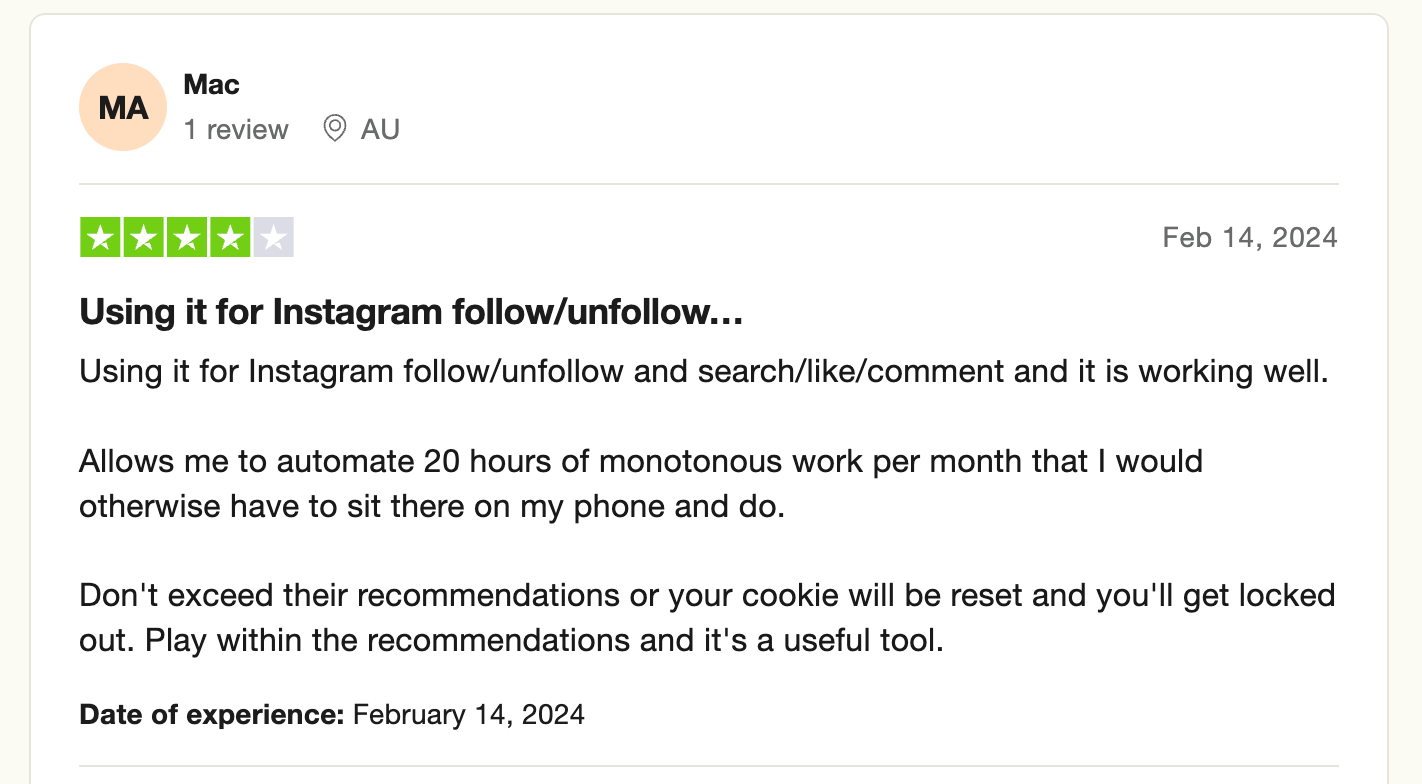
Task: Click the location pin icon
Action: (x=335, y=128)
